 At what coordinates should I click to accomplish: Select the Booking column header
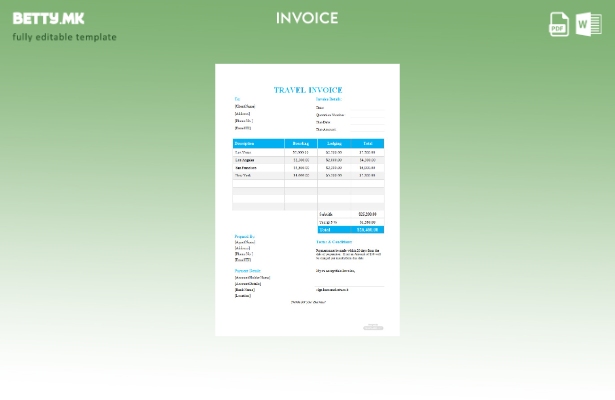coord(300,144)
